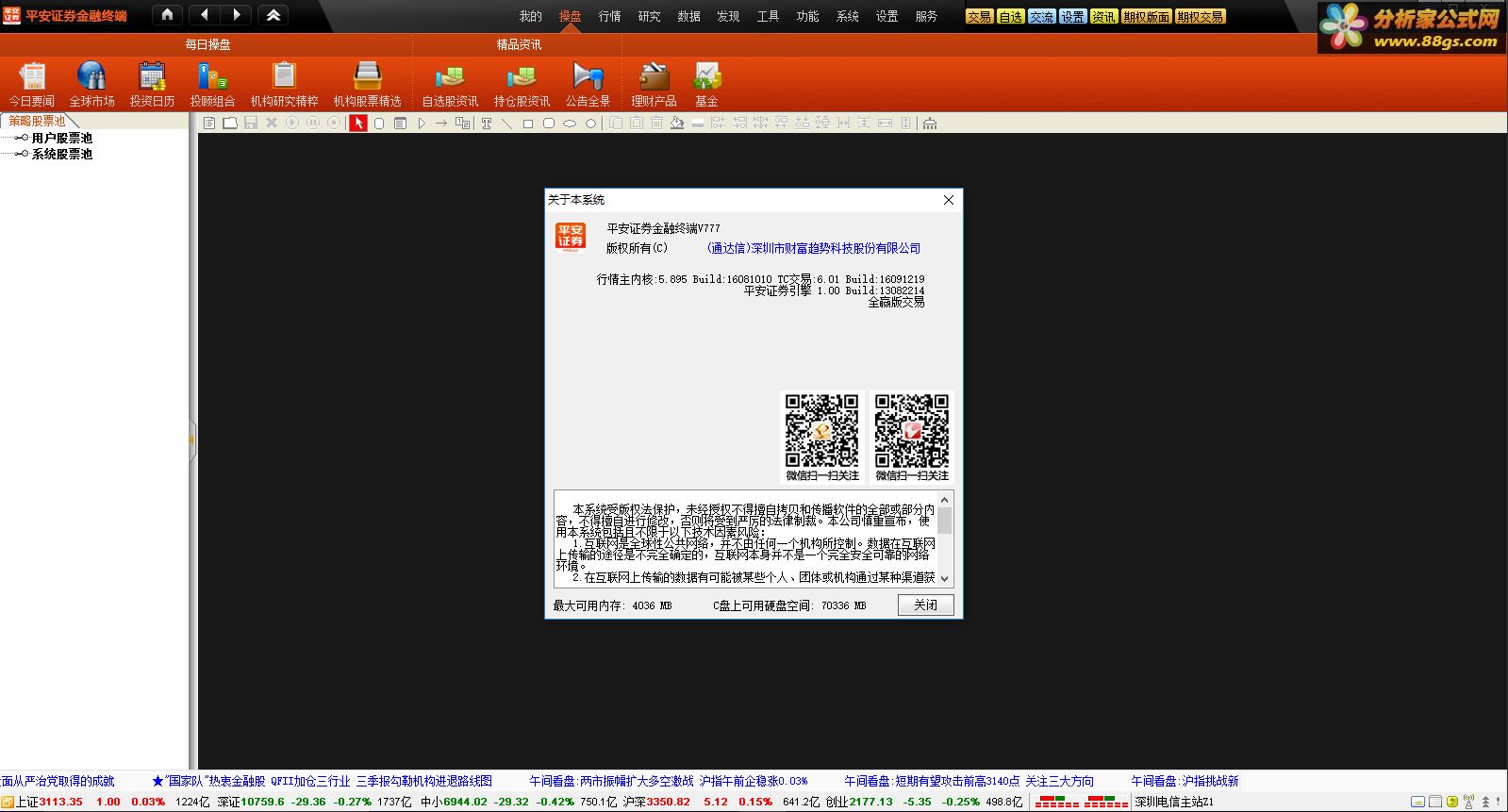The height and width of the screenshot is (812, 1508).
Task: Click the 上证 index value 3113.35
Action: click(x=61, y=802)
